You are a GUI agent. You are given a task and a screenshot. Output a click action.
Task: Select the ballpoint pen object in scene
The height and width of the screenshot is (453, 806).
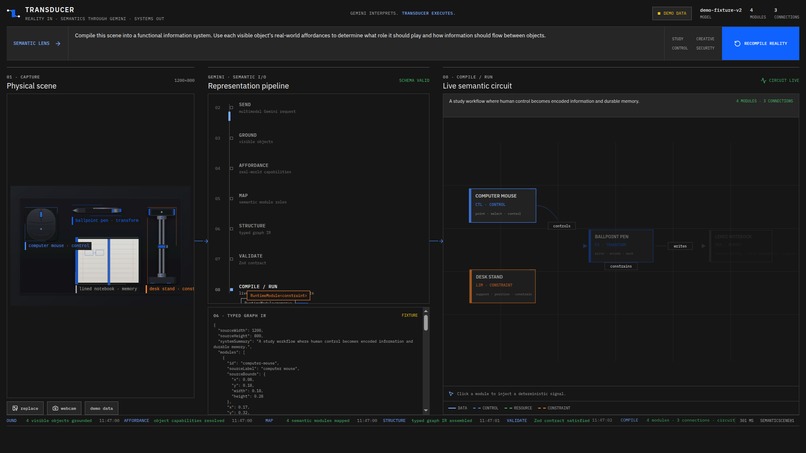click(x=97, y=210)
